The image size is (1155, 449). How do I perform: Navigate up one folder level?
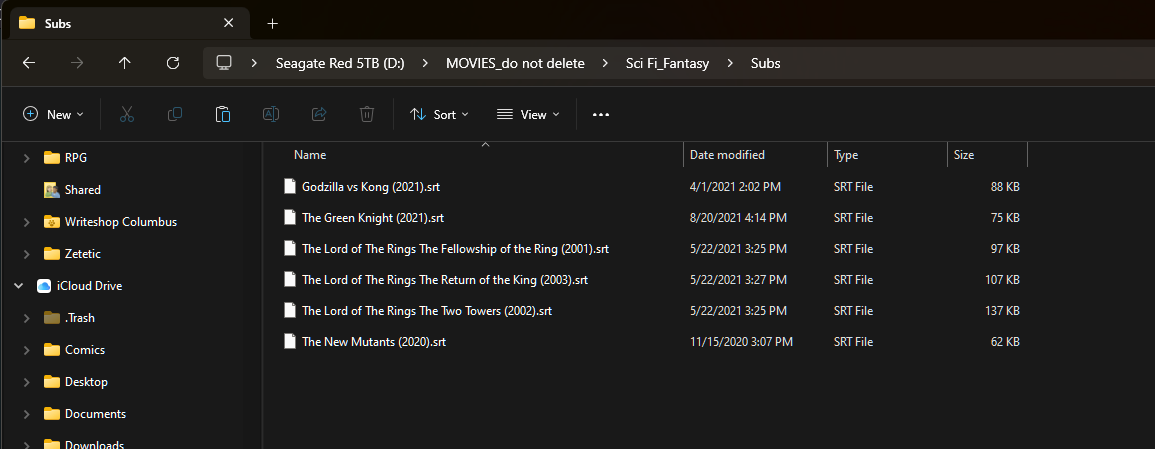[x=125, y=63]
